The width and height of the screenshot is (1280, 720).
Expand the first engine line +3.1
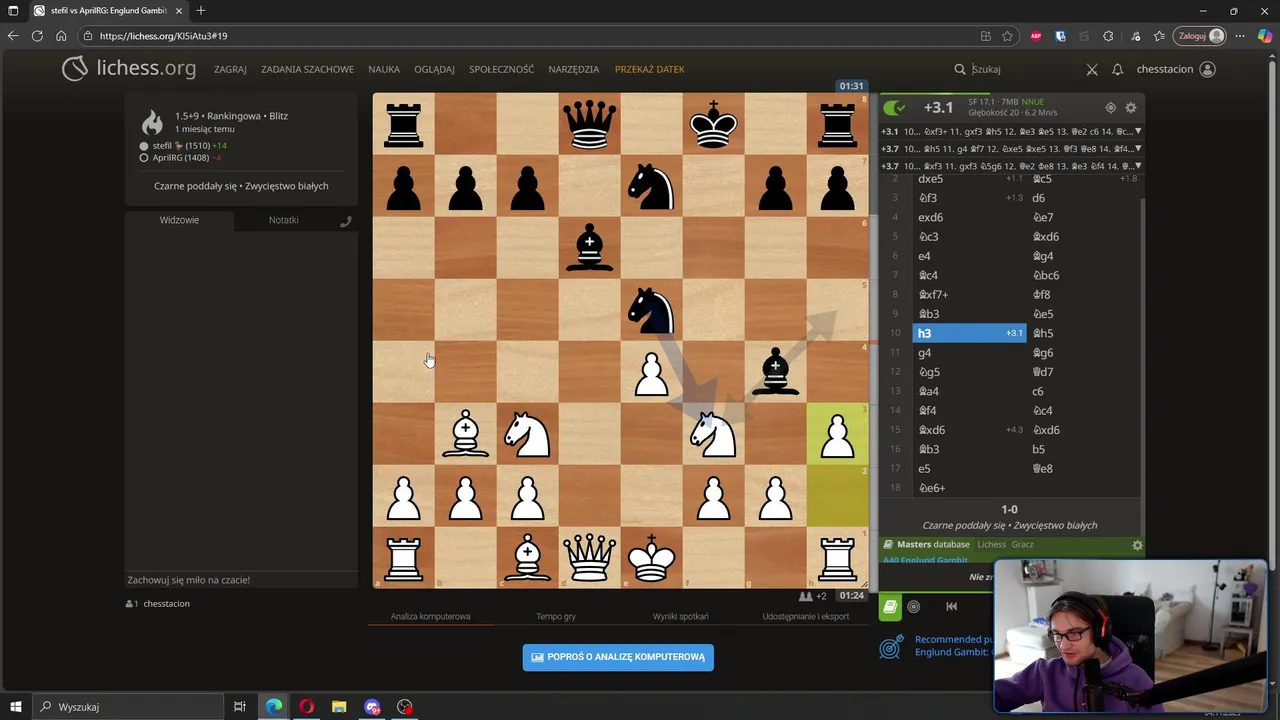(1138, 132)
